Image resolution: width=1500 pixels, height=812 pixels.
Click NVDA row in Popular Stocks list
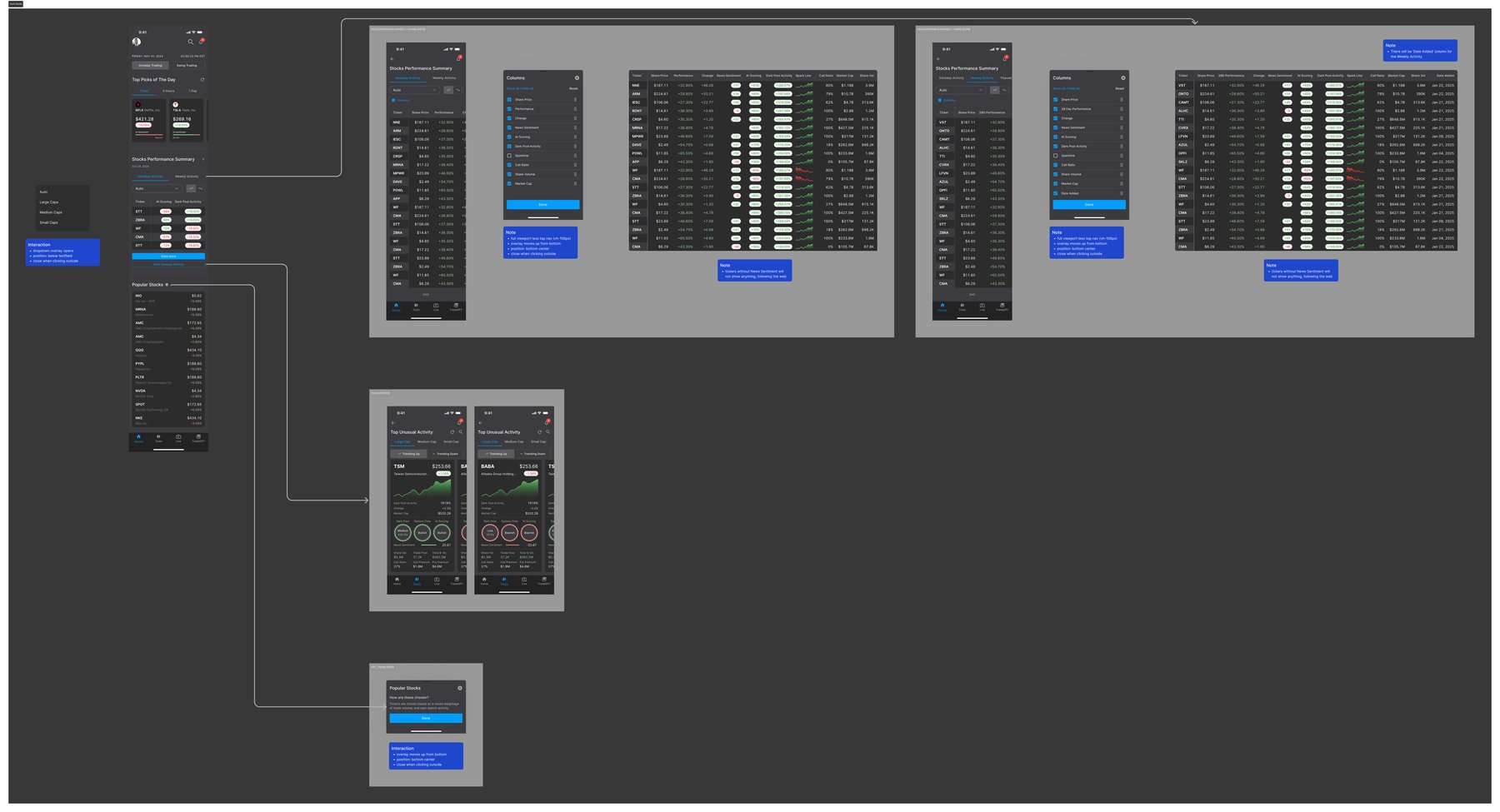coord(168,392)
